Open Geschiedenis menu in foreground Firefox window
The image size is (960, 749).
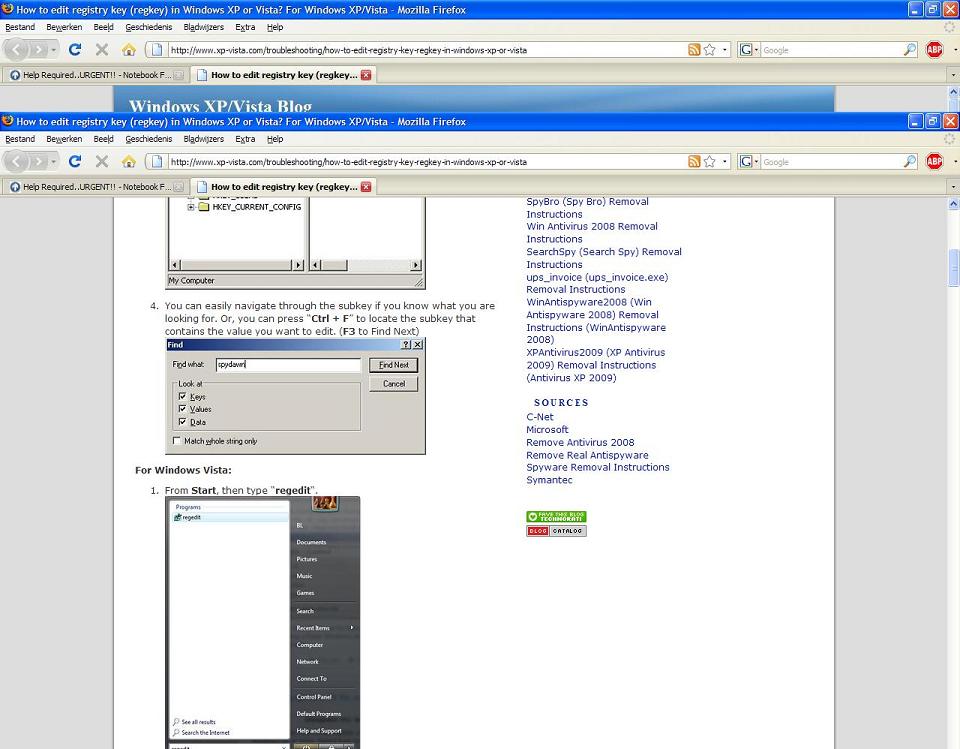pyautogui.click(x=149, y=139)
